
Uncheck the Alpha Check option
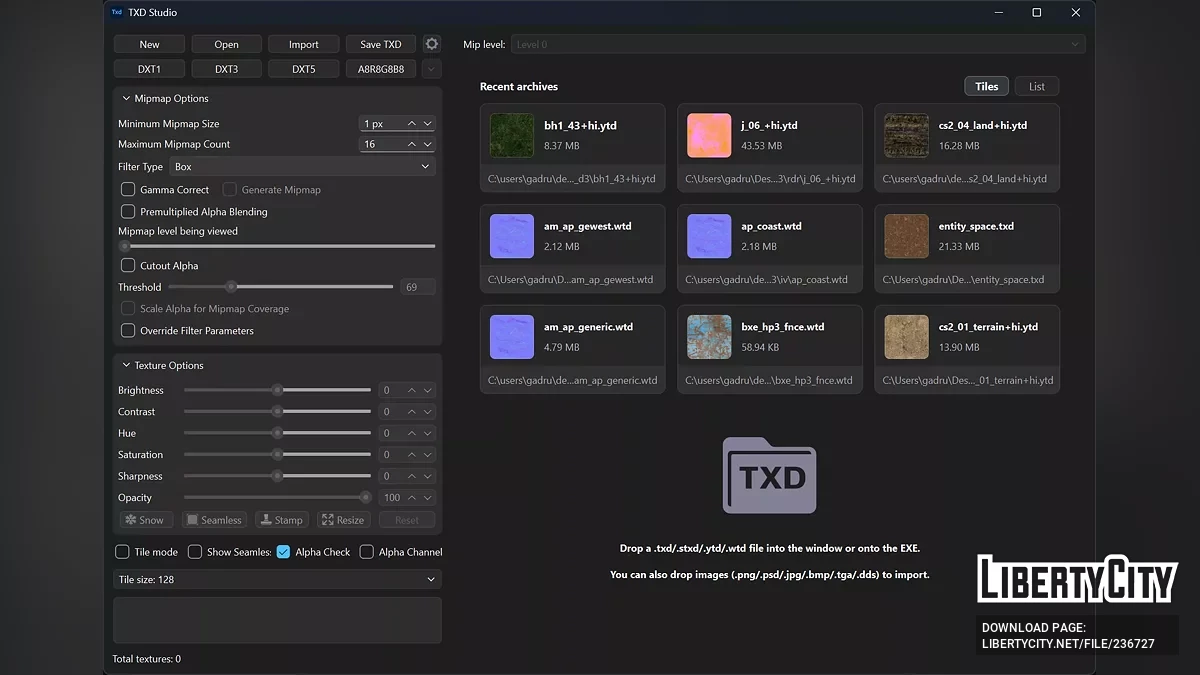pos(284,552)
